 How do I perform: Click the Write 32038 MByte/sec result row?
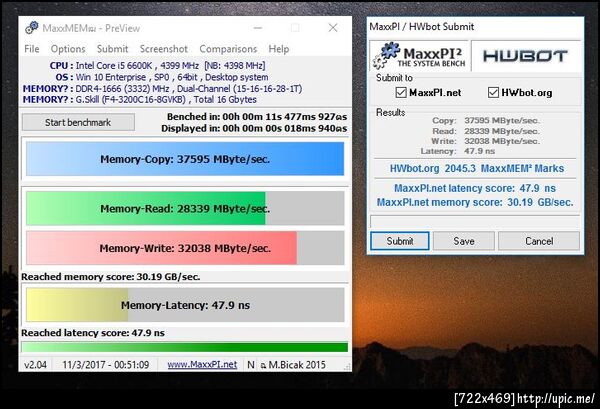(x=486, y=141)
